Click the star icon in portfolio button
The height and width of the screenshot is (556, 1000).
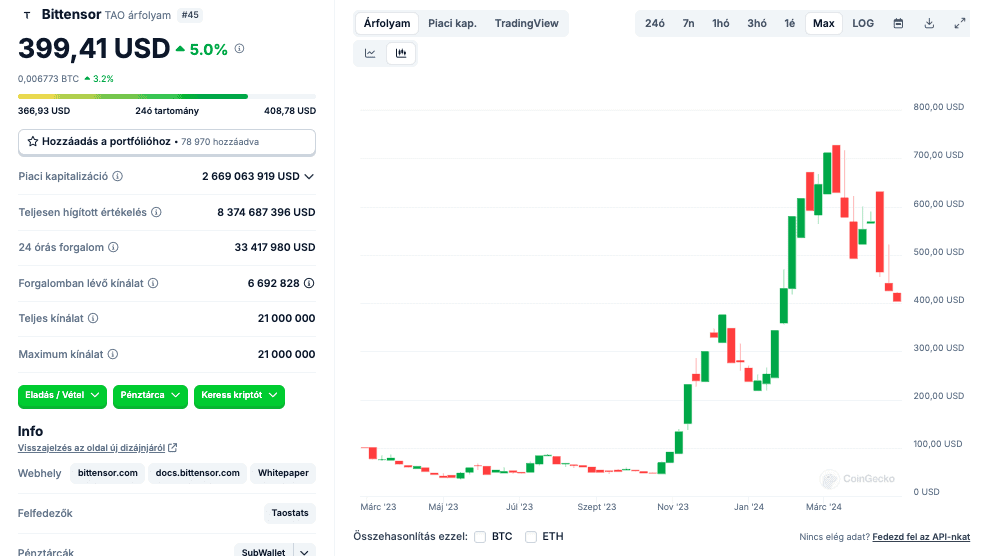point(33,142)
